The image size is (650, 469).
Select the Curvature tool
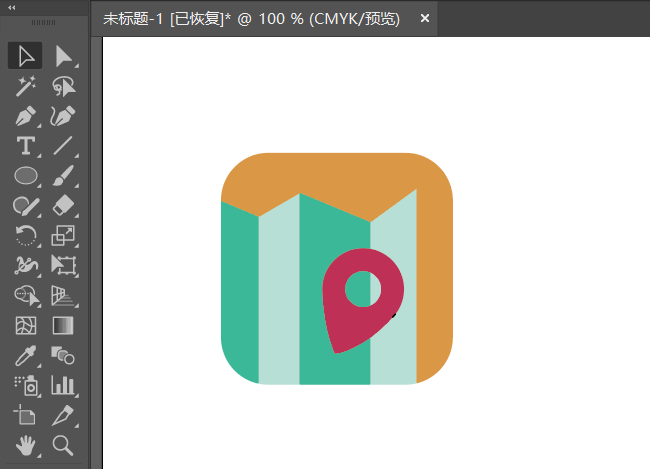coord(63,116)
